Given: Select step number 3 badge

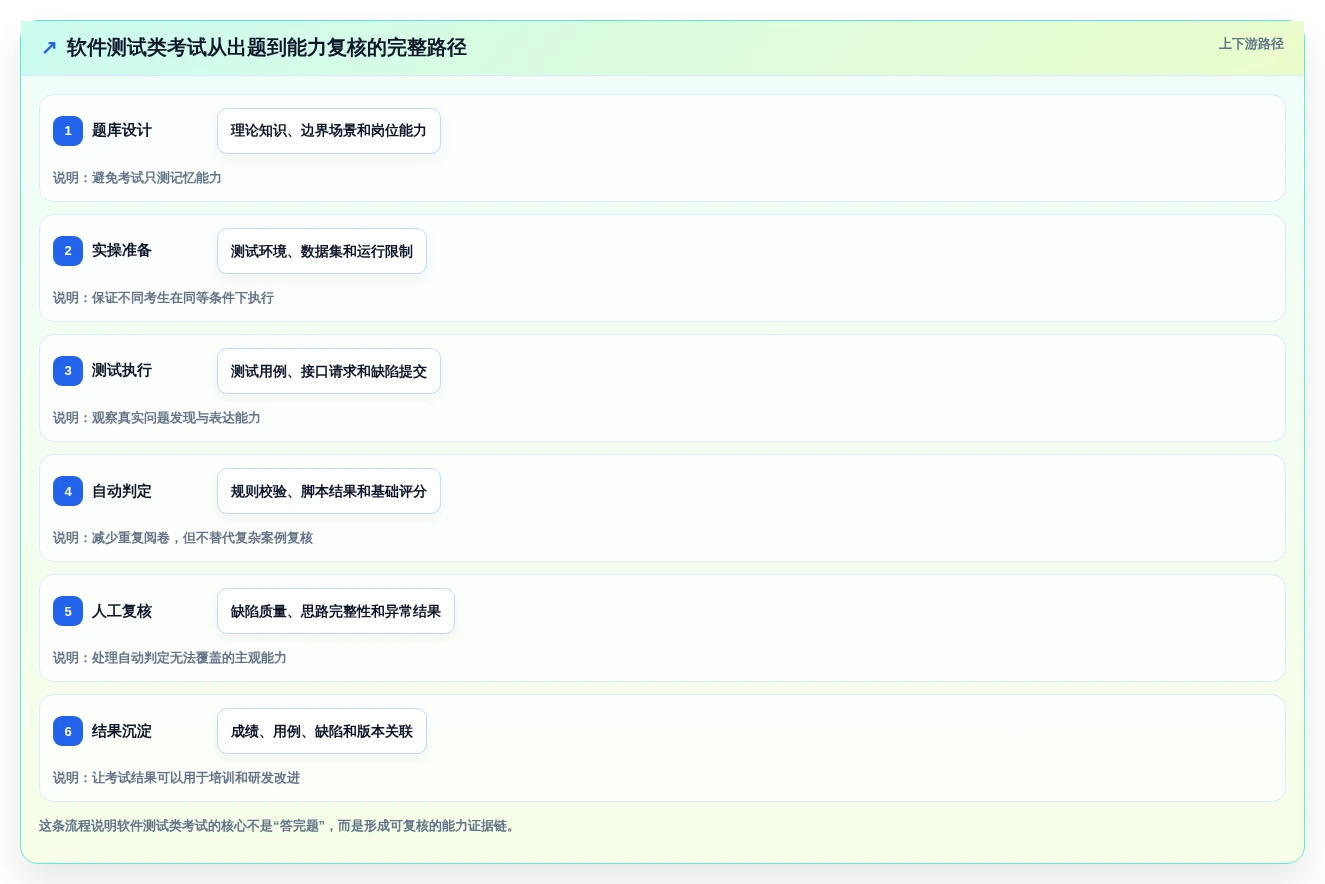Looking at the screenshot, I should pyautogui.click(x=68, y=371).
